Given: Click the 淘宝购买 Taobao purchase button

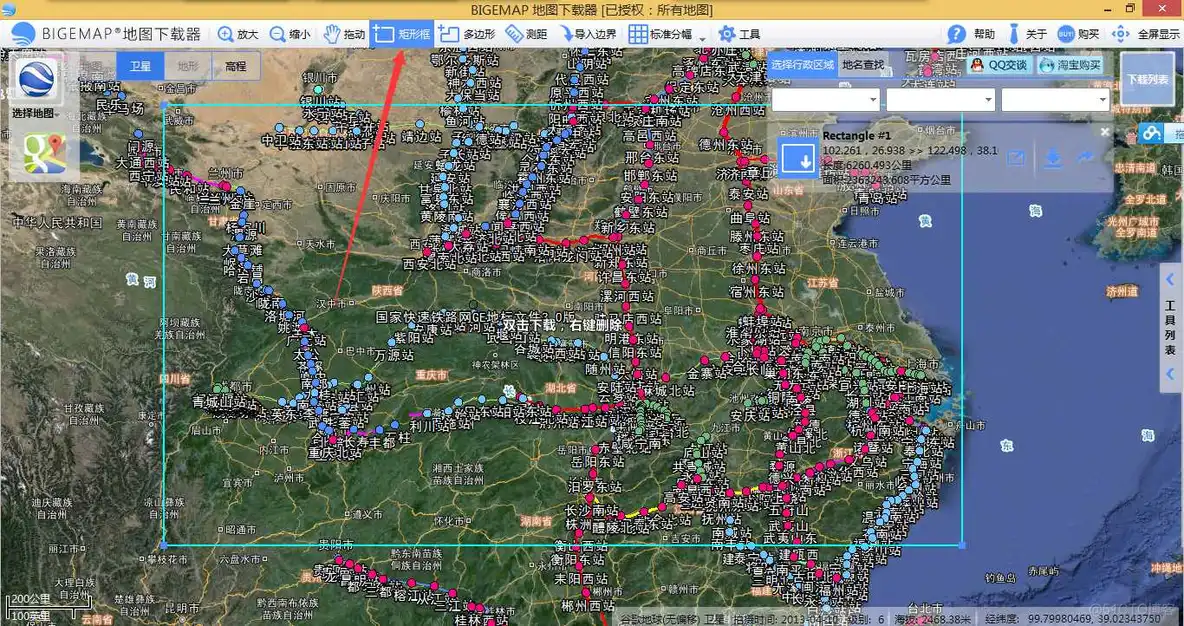Looking at the screenshot, I should pos(1069,65).
